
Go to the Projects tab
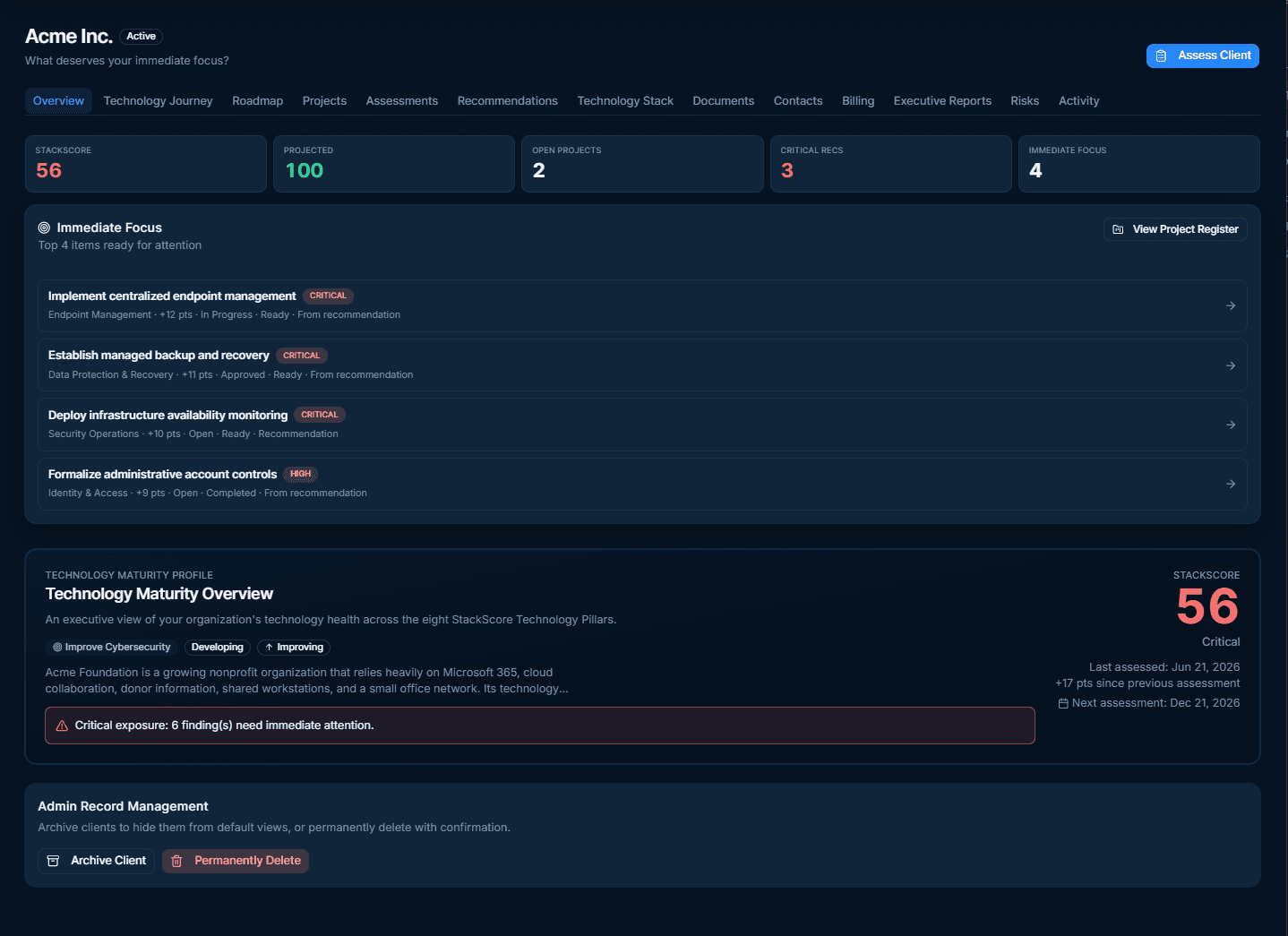[x=324, y=100]
